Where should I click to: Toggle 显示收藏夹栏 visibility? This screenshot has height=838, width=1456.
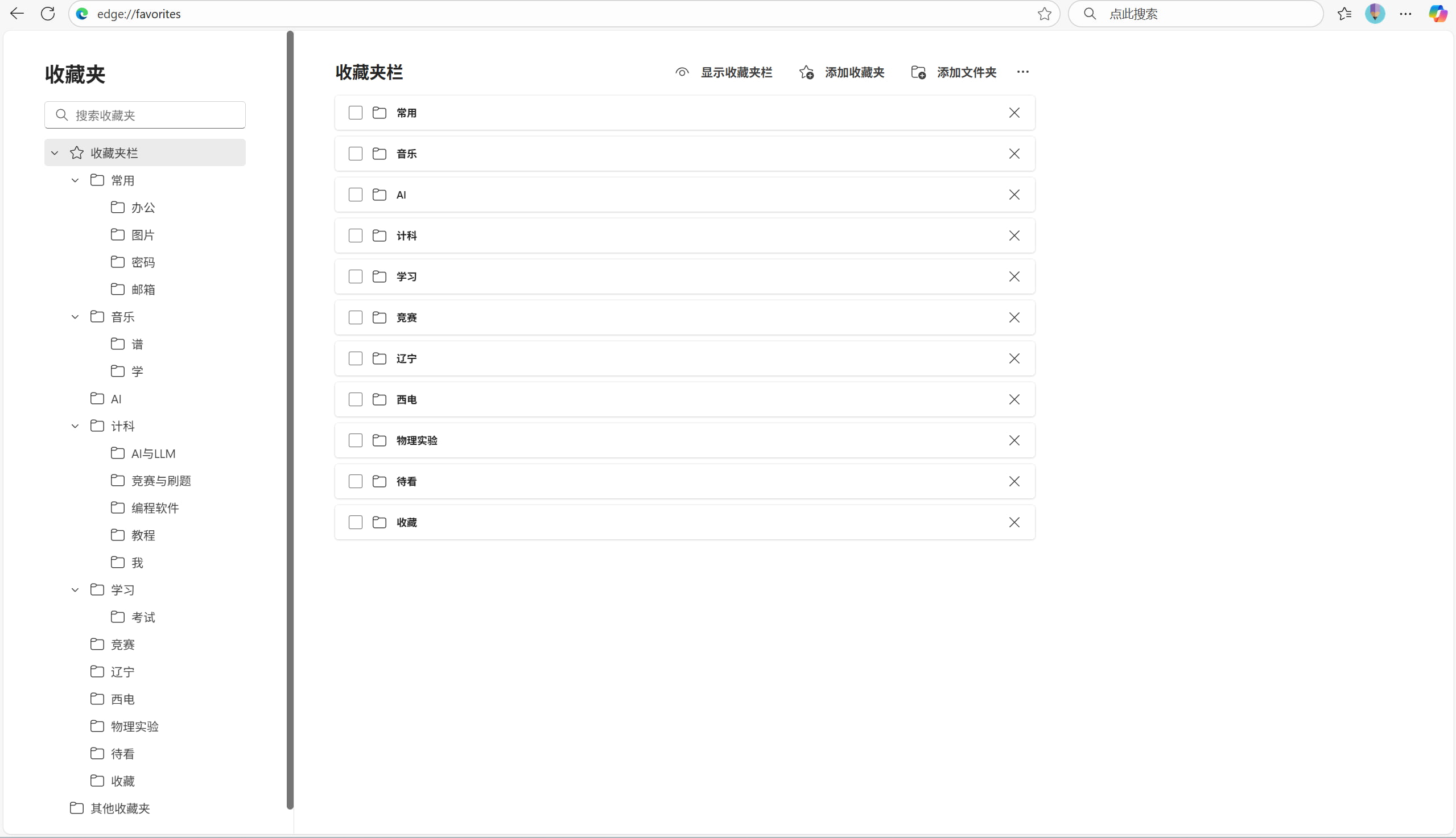[x=723, y=72]
